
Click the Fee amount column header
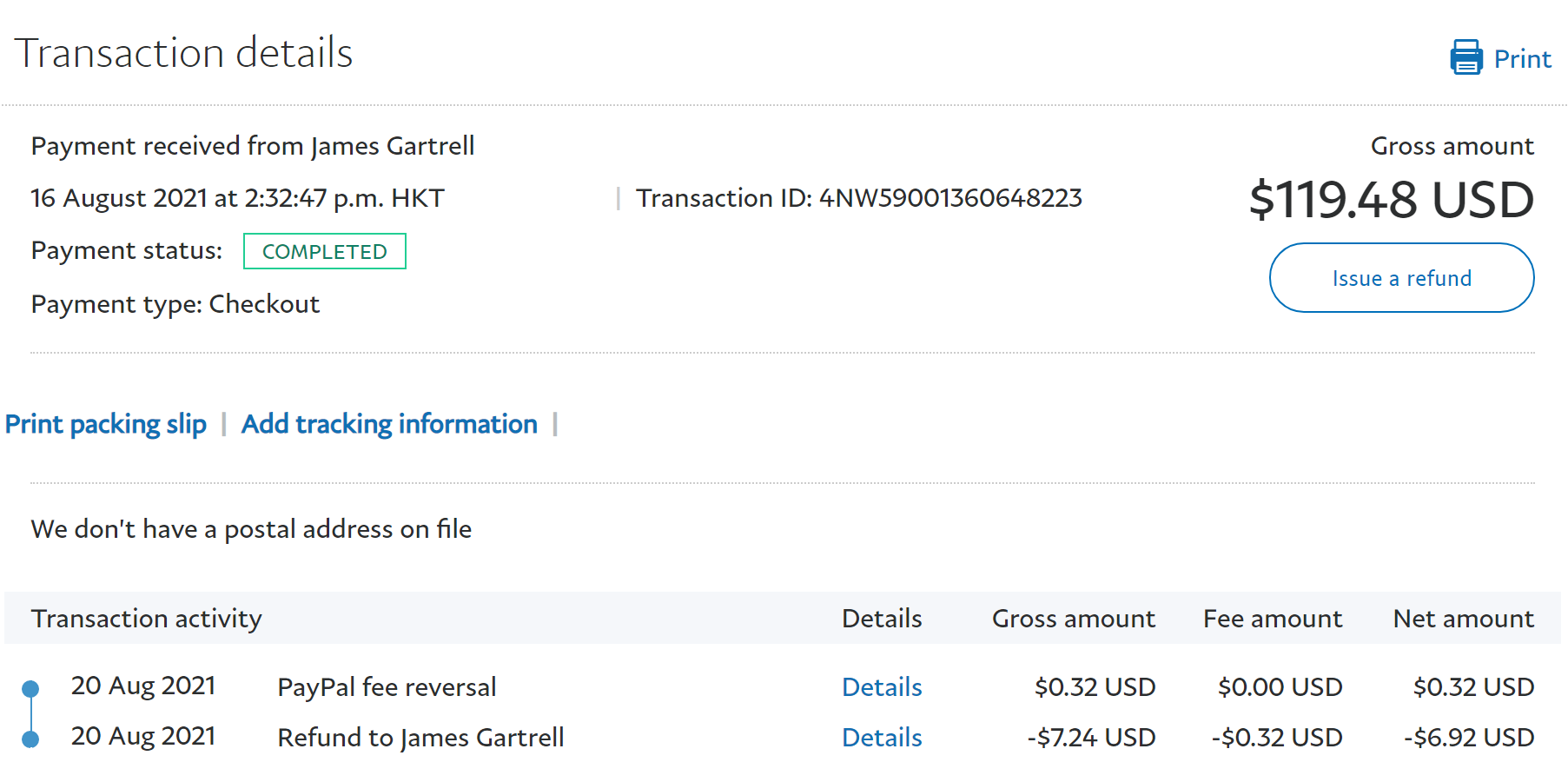pyautogui.click(x=1272, y=619)
